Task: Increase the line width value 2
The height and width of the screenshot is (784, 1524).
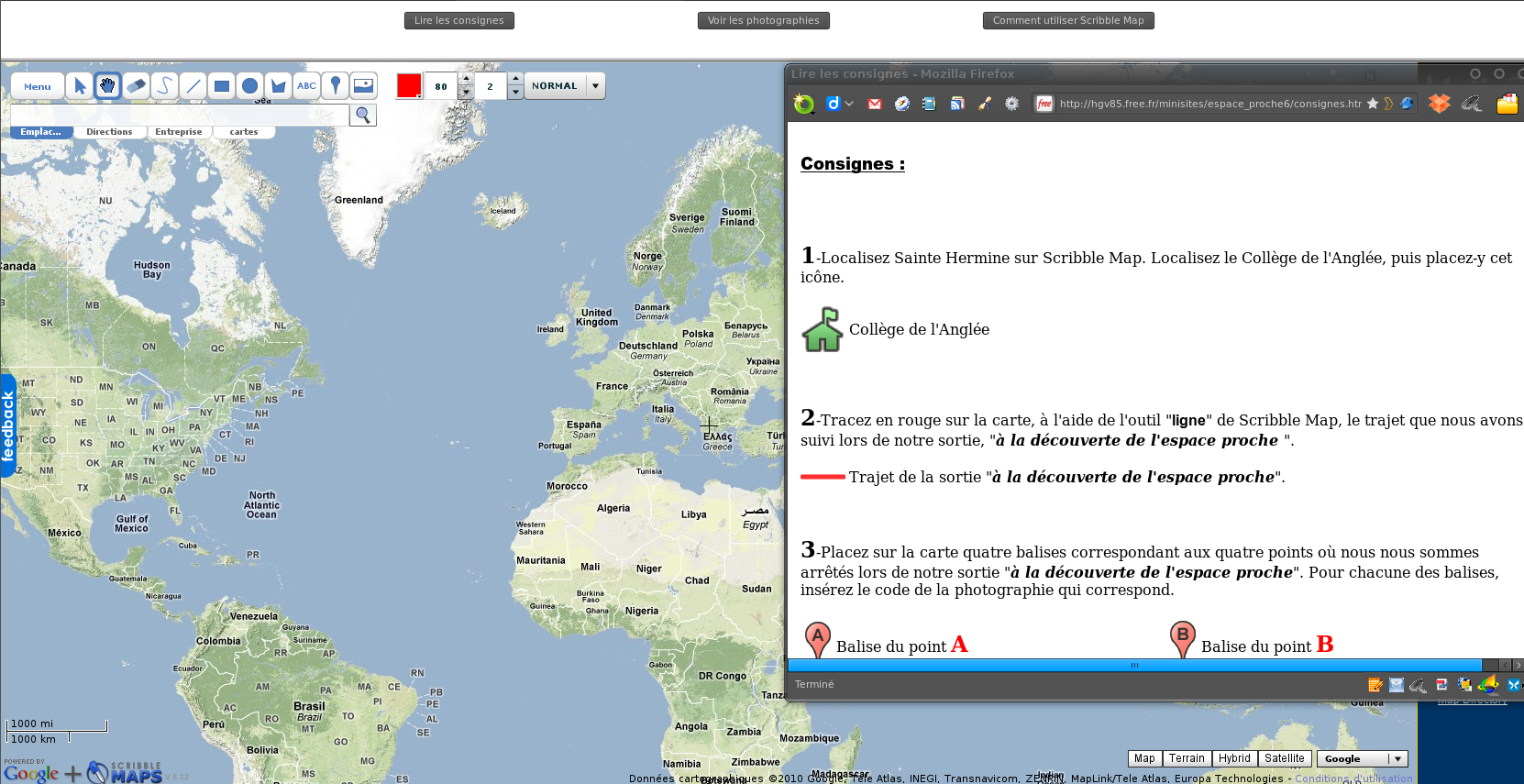Action: coord(515,80)
